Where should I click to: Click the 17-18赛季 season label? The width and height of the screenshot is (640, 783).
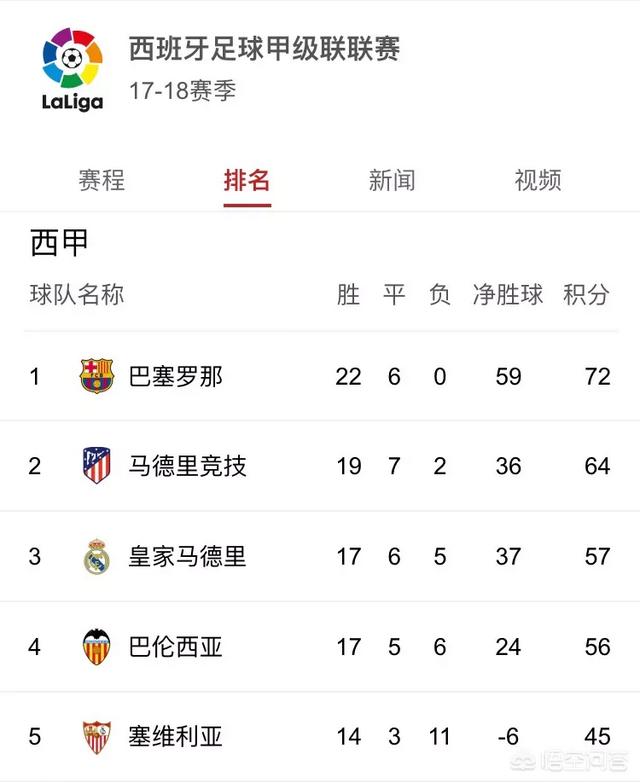182,91
